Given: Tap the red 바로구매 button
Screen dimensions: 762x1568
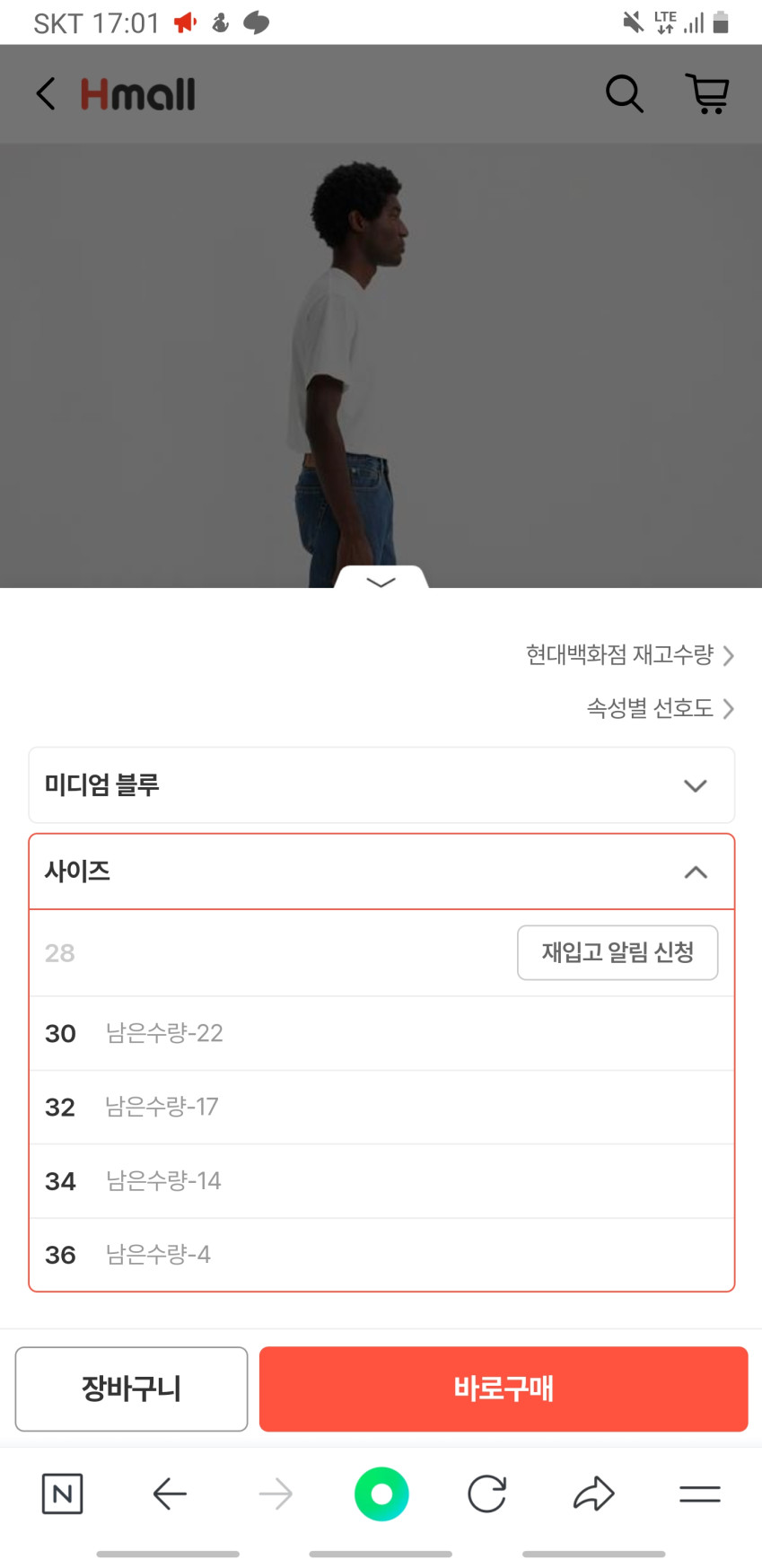Looking at the screenshot, I should point(504,1388).
